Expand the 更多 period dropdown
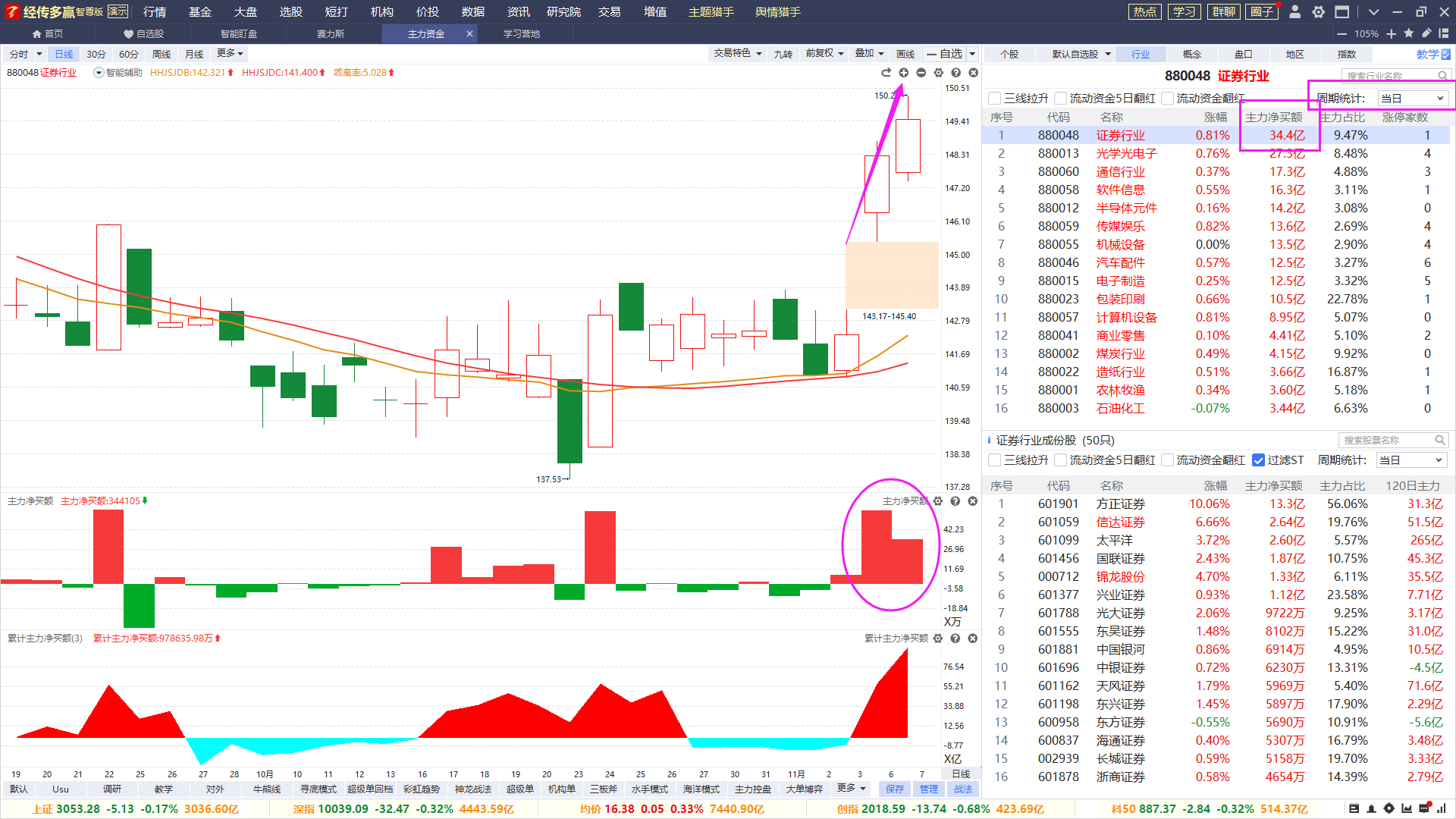Screen dimensions: 1456x819 tap(230, 54)
